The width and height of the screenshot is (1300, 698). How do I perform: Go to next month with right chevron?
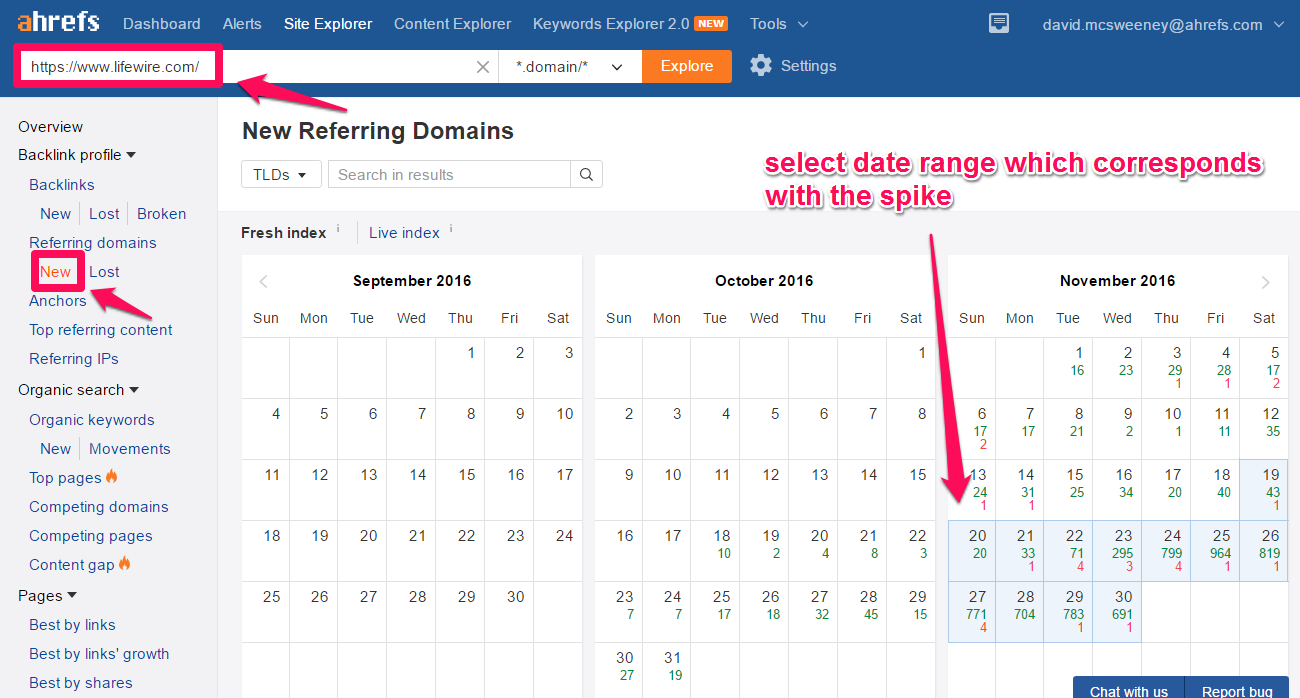(1265, 282)
